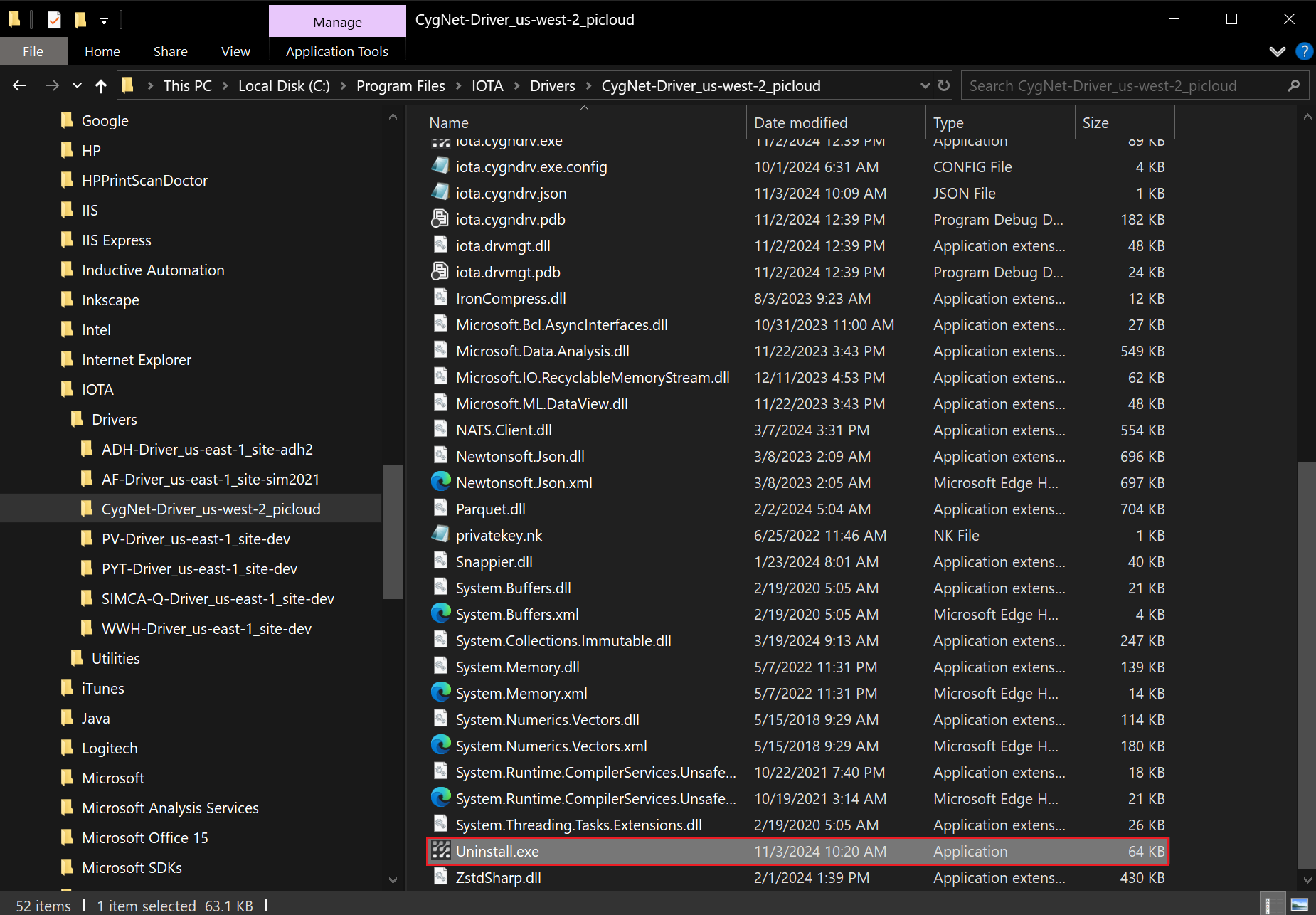Viewport: 1316px width, 915px height.
Task: Click This PC in the address bar
Action: (188, 86)
